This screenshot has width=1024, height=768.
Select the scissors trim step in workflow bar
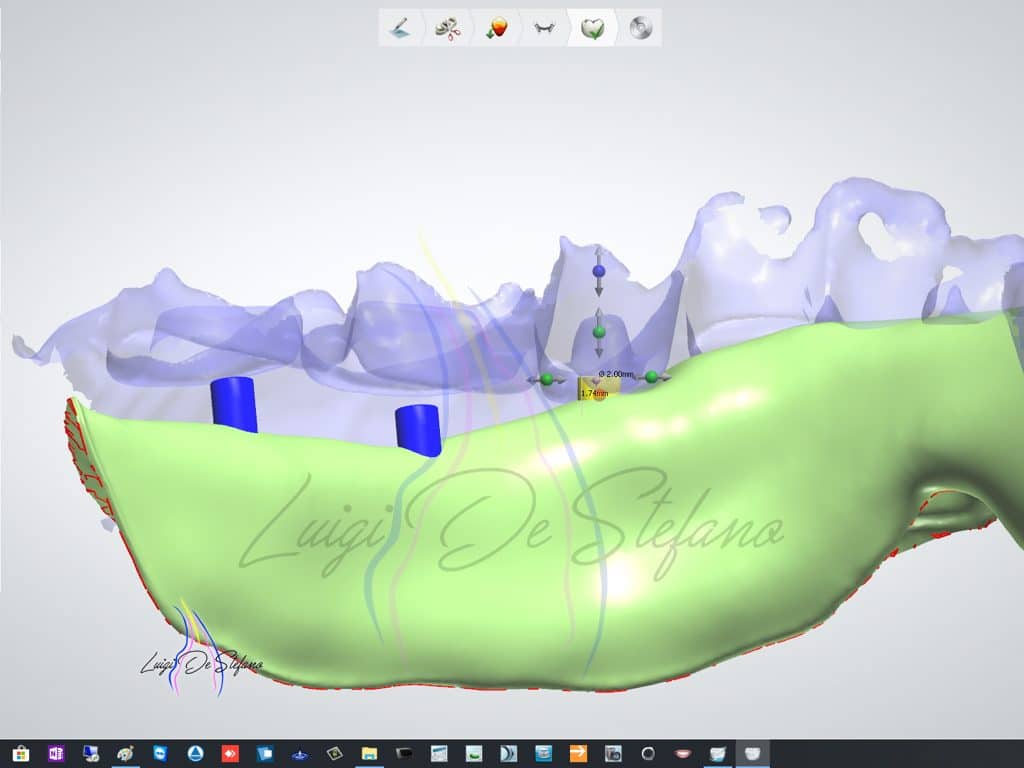pyautogui.click(x=446, y=28)
